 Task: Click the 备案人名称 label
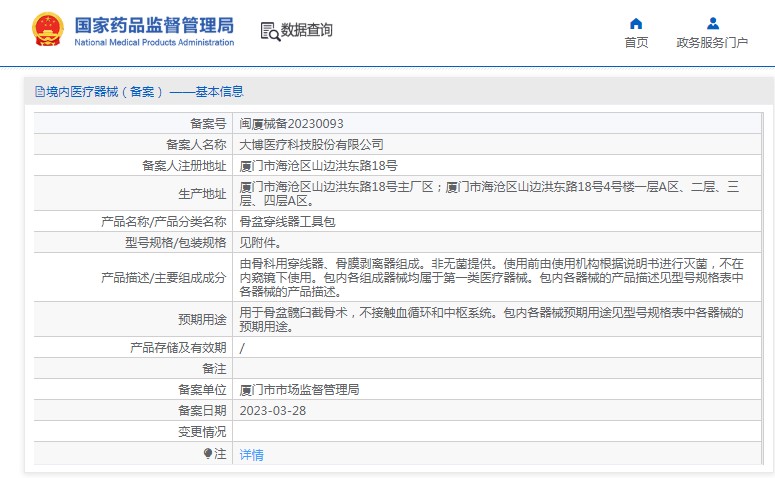196,144
